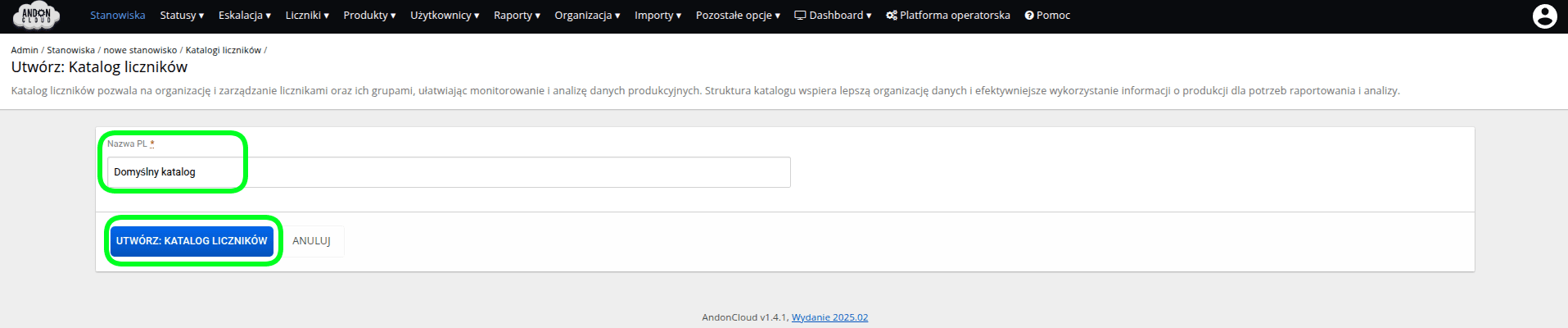Screen dimensions: 1568x328
Task: Click the Nazwa PL input field
Action: [x=449, y=172]
